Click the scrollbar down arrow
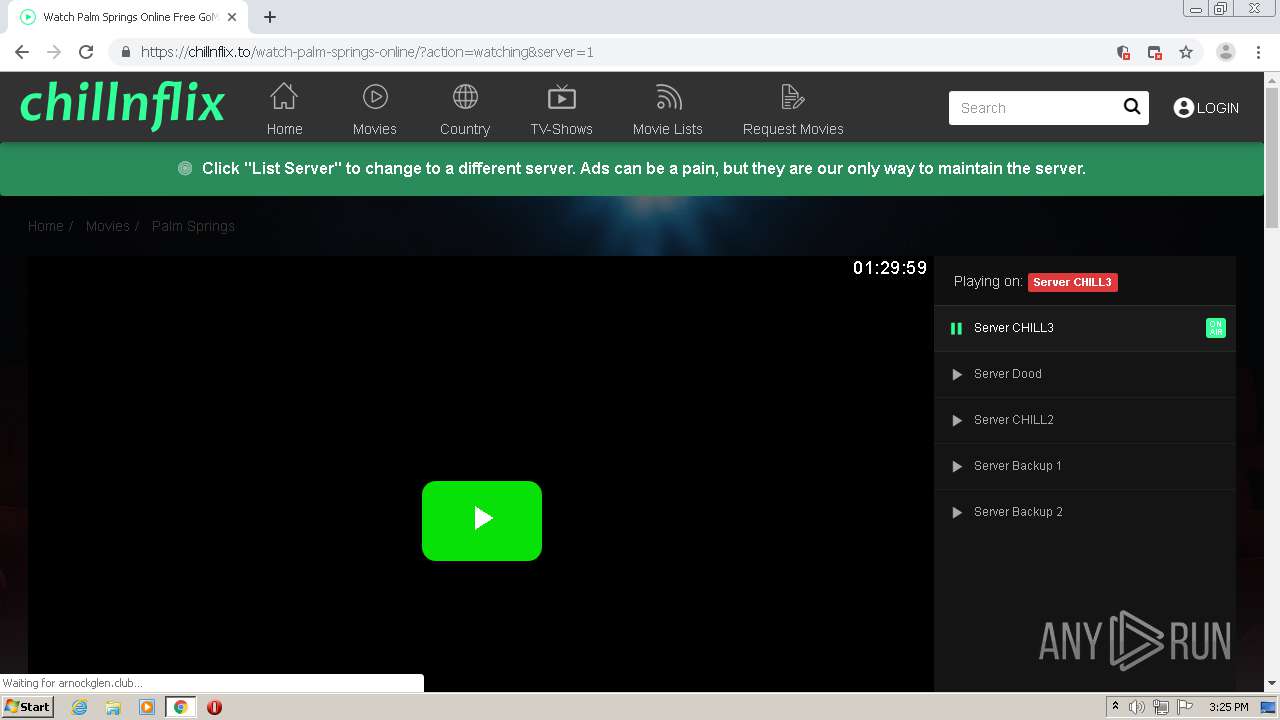1280x720 pixels. (1272, 683)
